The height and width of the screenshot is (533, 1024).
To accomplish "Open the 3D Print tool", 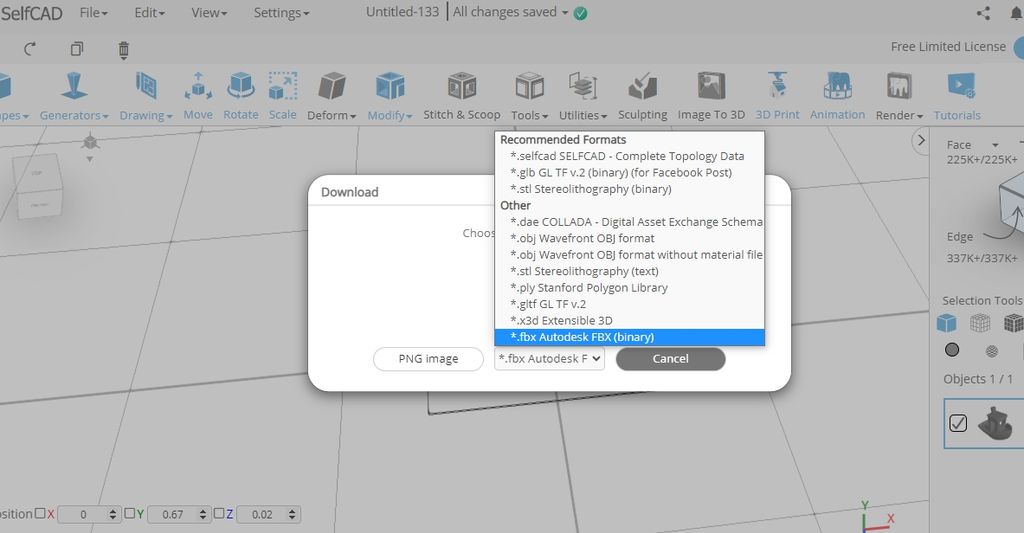I will coord(777,97).
